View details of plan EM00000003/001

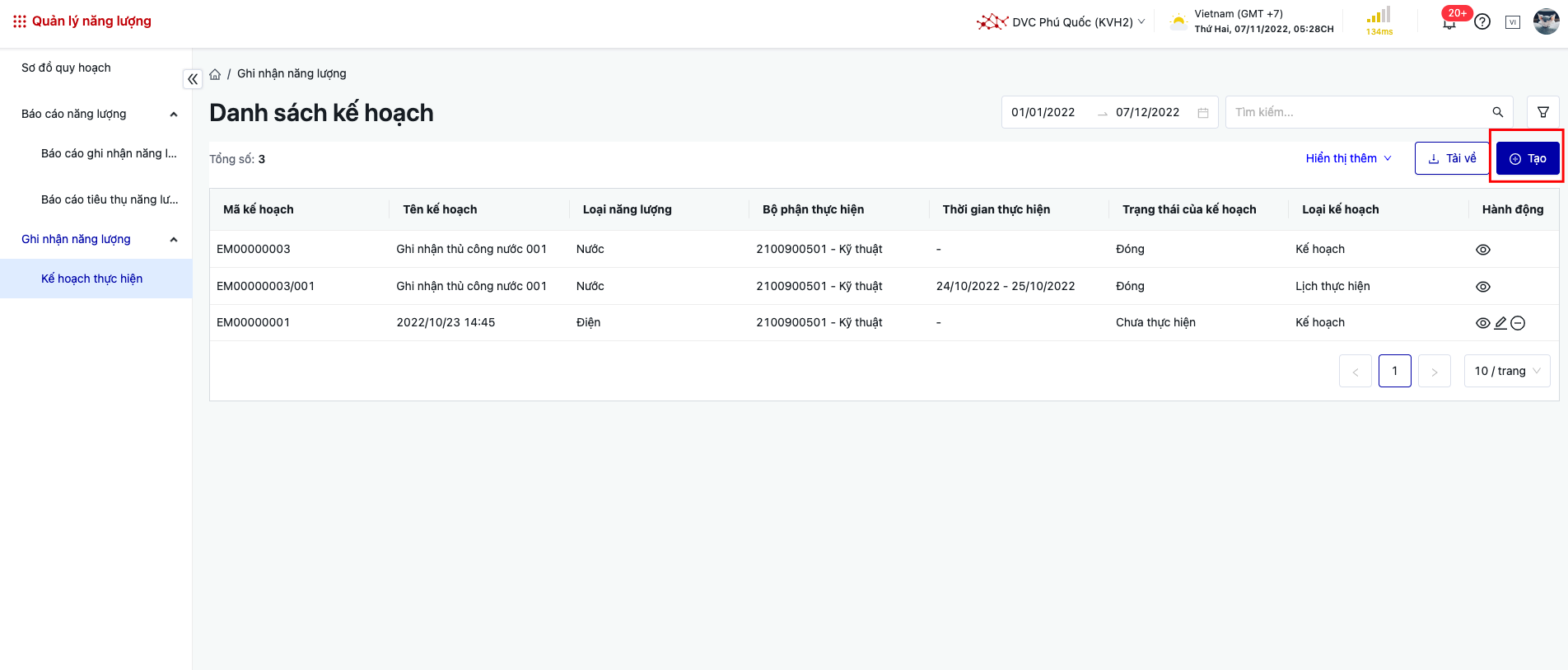pos(1482,287)
